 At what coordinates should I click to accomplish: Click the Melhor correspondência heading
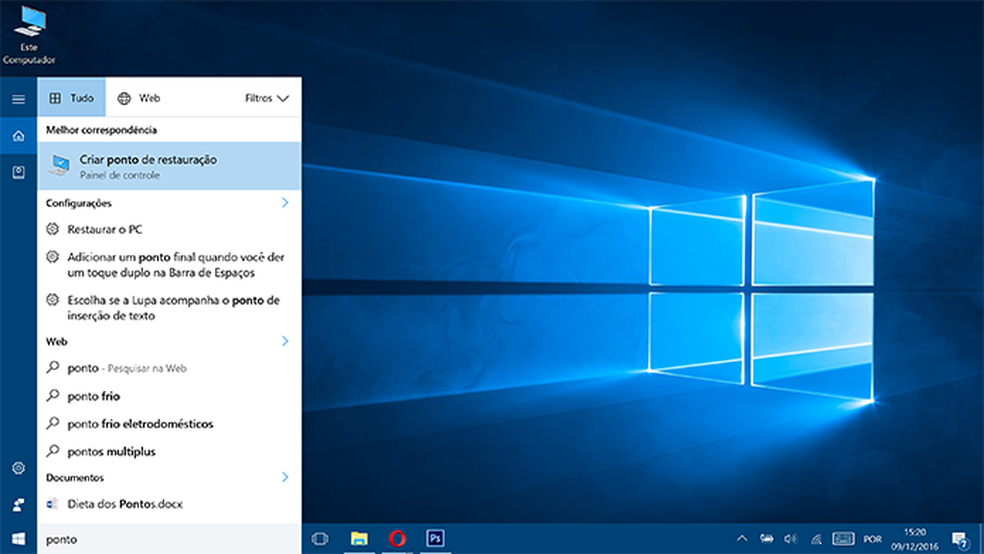[x=101, y=130]
